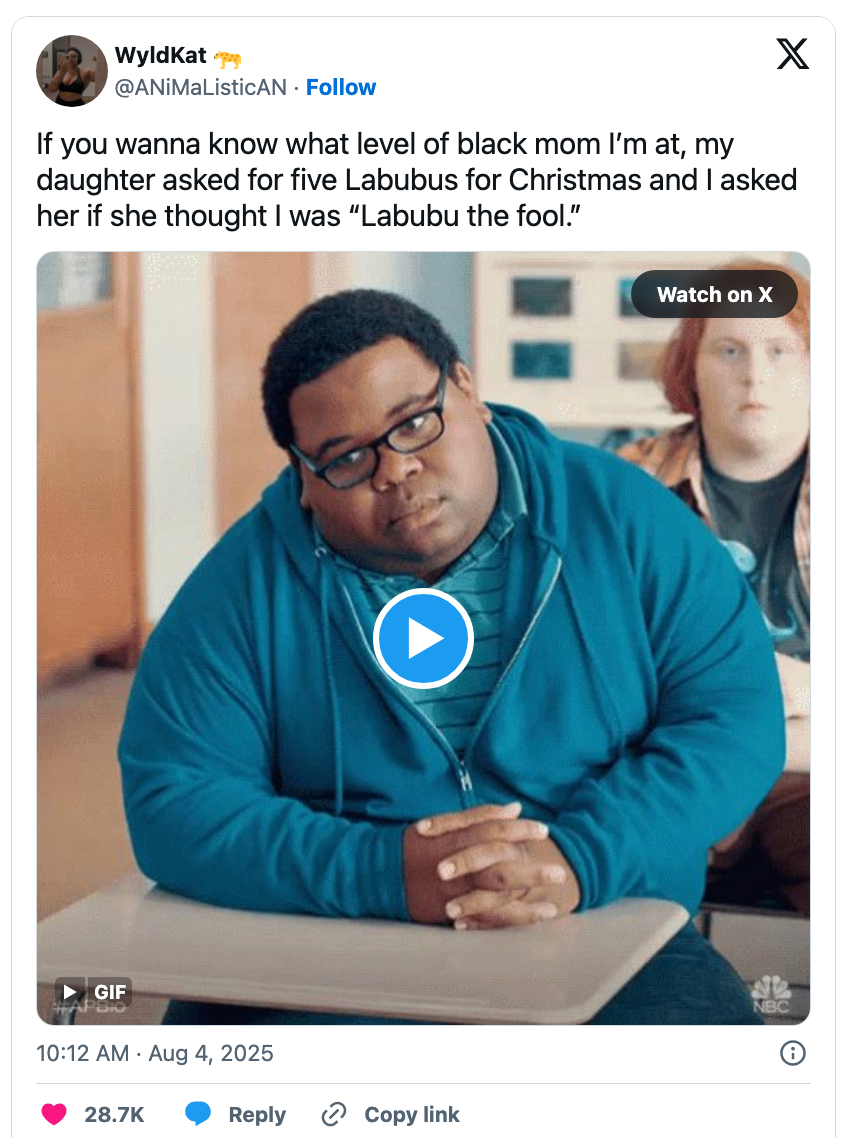Open WyldKat's profile avatar
The width and height of the screenshot is (850, 1138).
72,71
